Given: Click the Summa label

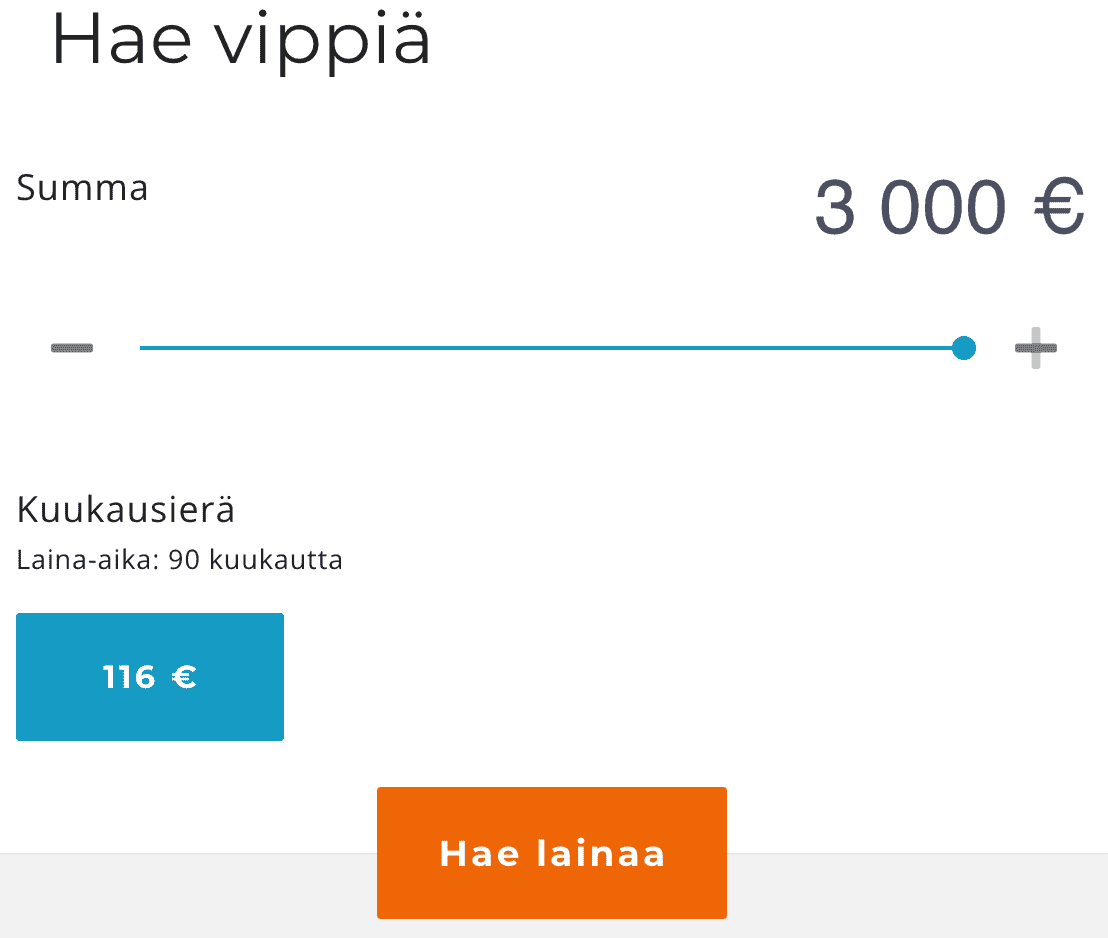Looking at the screenshot, I should 82,188.
